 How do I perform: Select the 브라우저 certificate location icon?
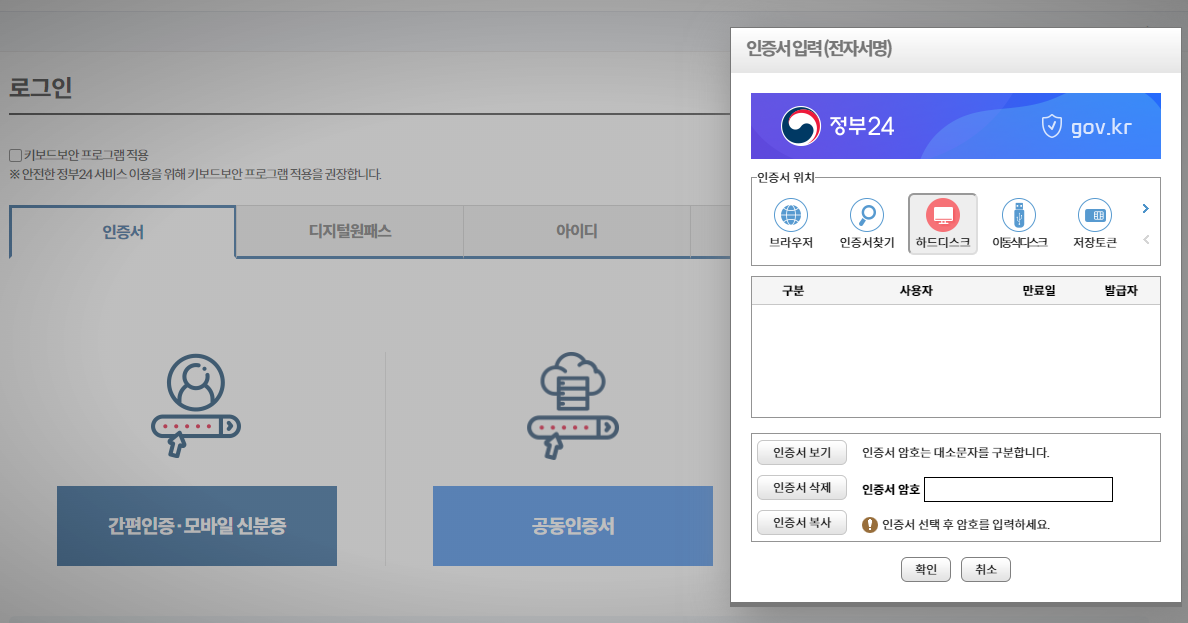(791, 224)
